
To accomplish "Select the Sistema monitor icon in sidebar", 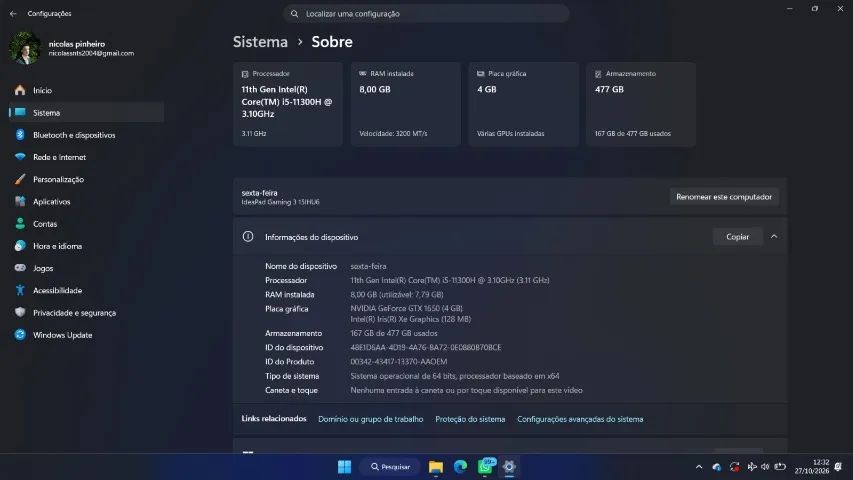I will point(20,113).
